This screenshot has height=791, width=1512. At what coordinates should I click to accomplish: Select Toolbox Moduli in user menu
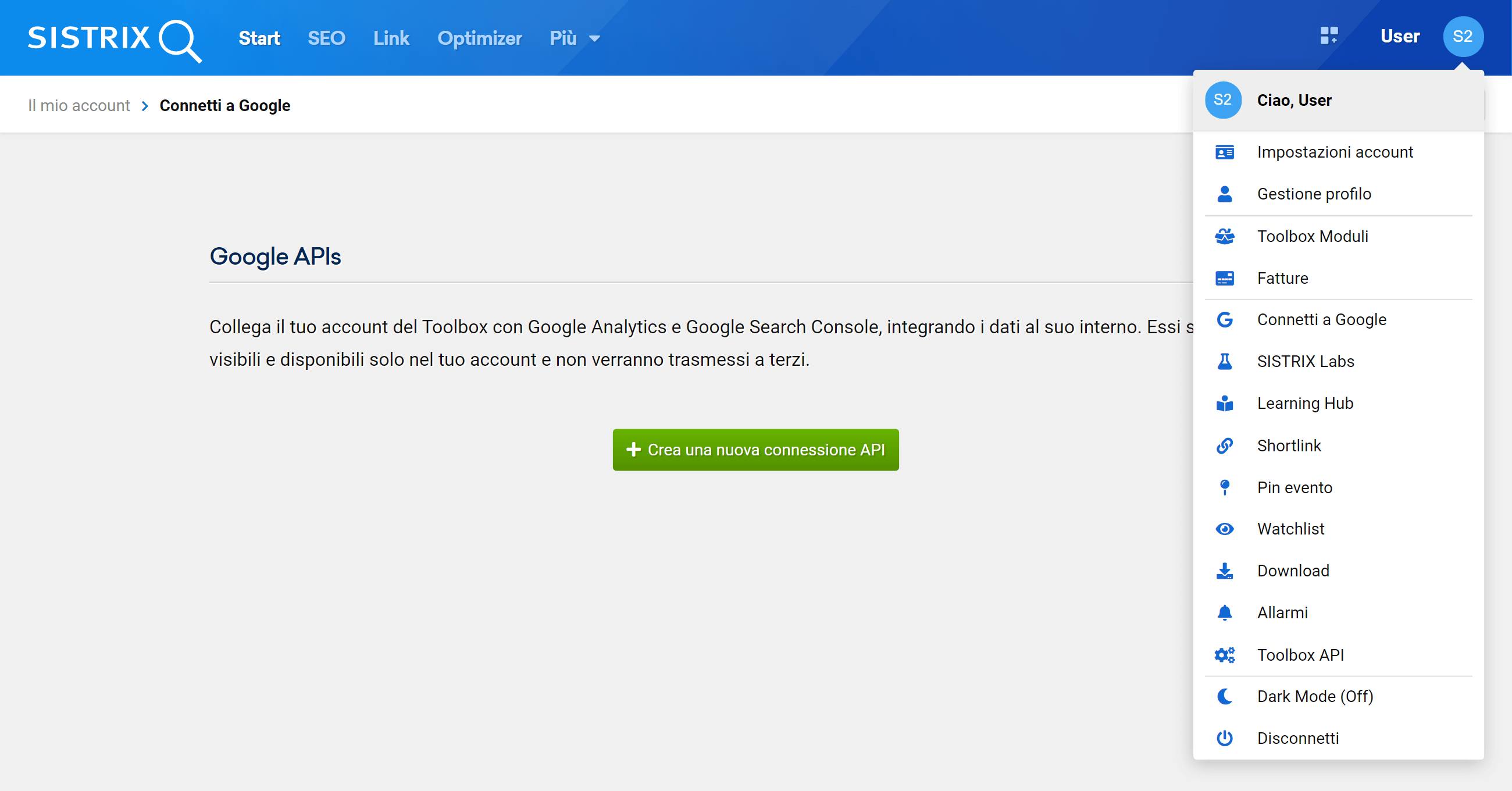(1338, 237)
